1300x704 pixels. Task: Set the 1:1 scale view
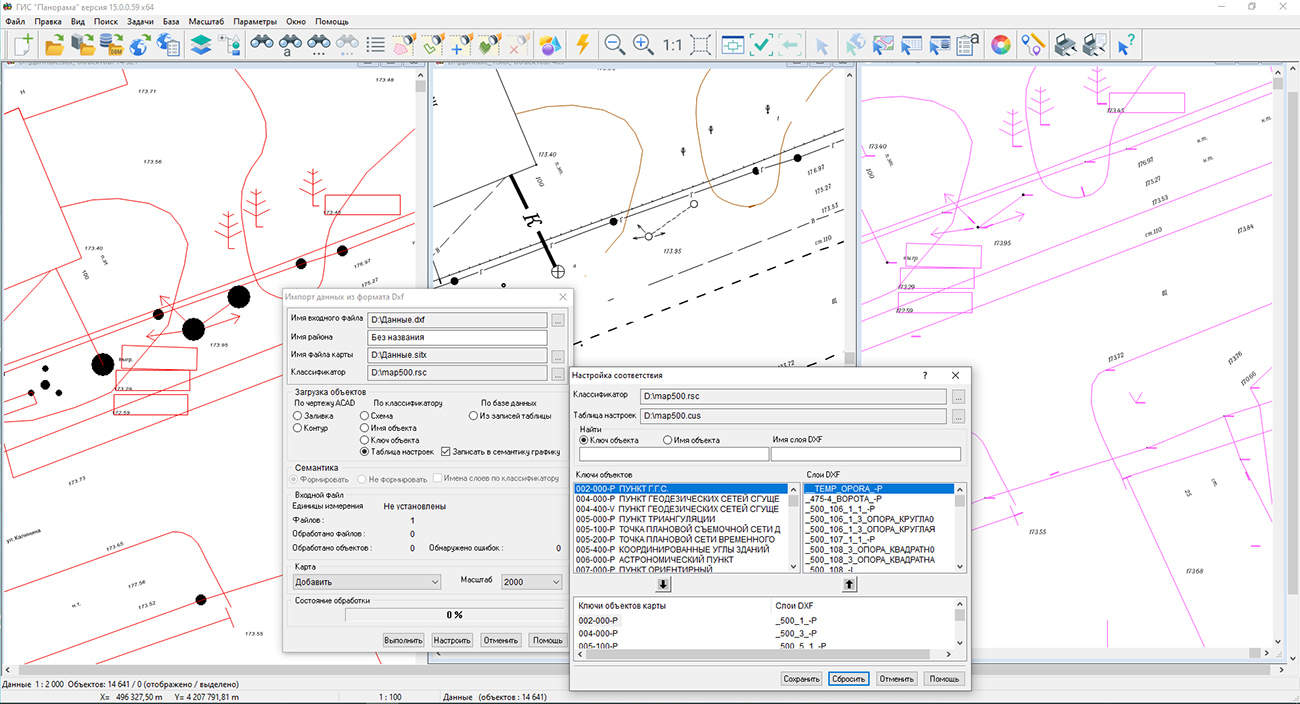point(671,44)
